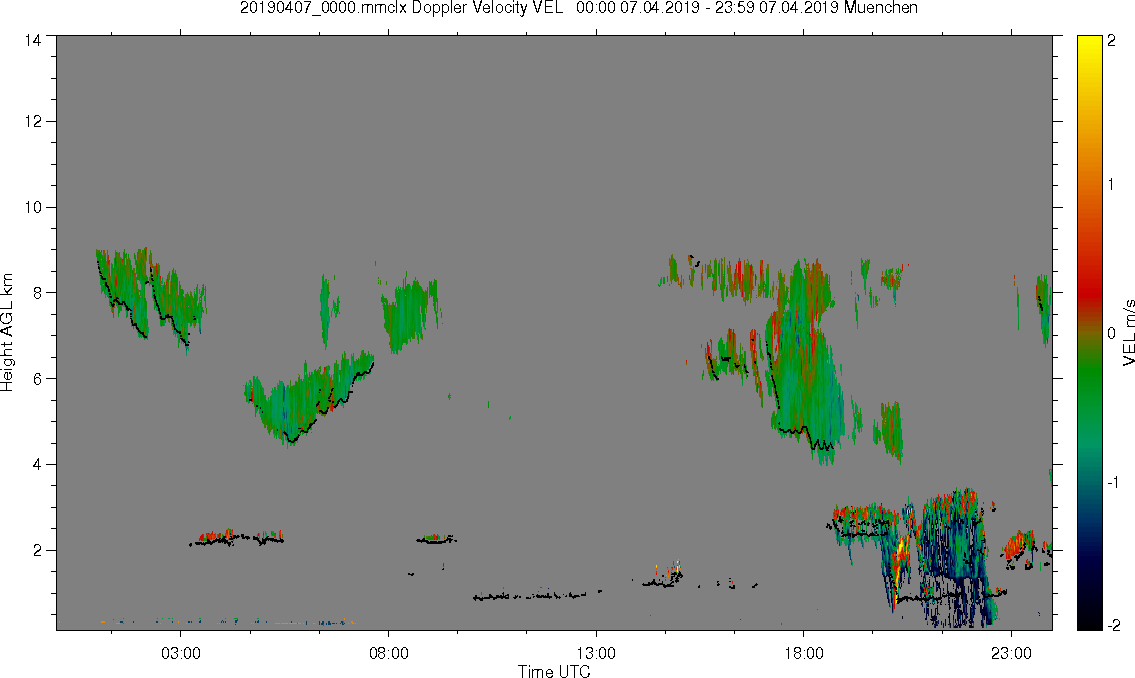The image size is (1135, 678).
Task: Click the colorbar label '-1'
Action: pos(1113,482)
